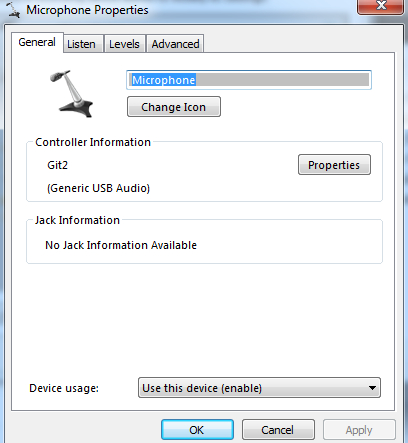Switch to the Levels tab

(124, 44)
